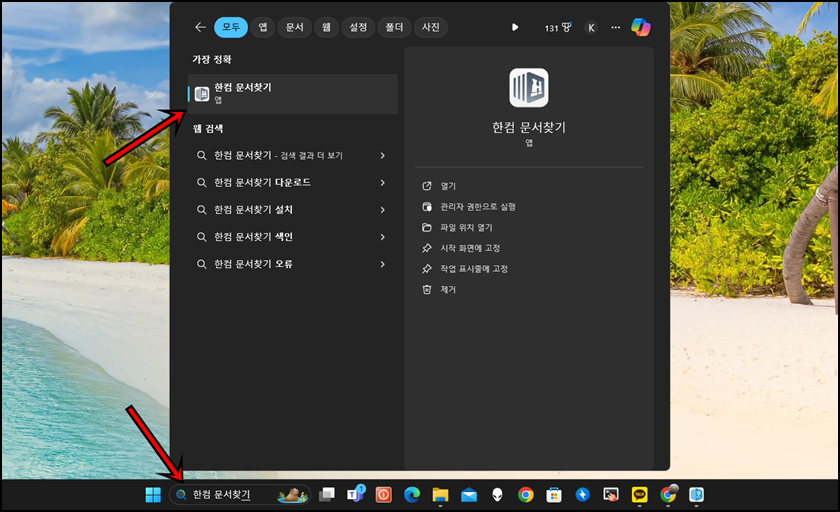
Task: Switch to the 폴더 filter tab
Action: click(x=394, y=27)
